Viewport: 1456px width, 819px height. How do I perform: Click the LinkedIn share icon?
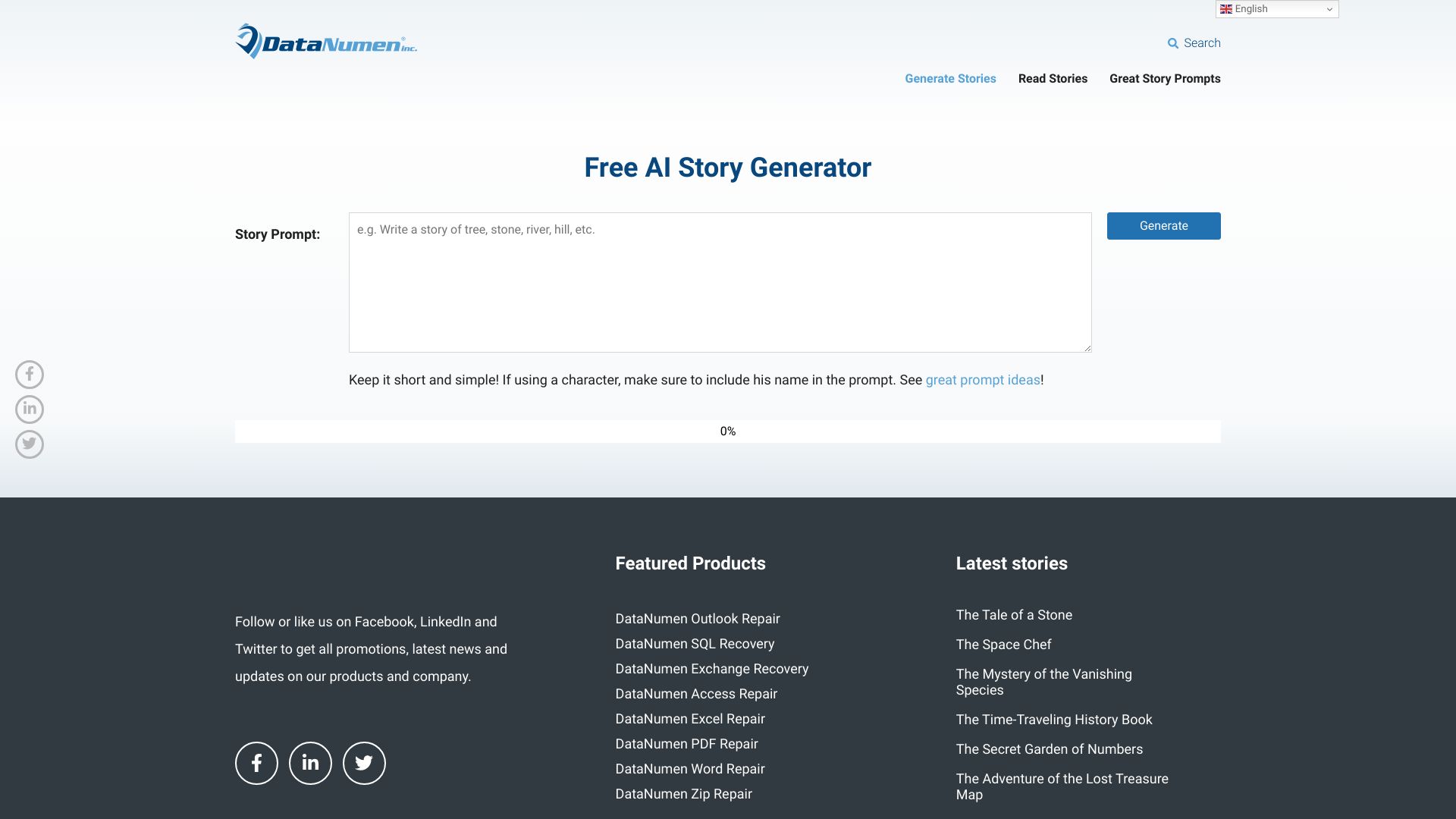pyautogui.click(x=29, y=409)
